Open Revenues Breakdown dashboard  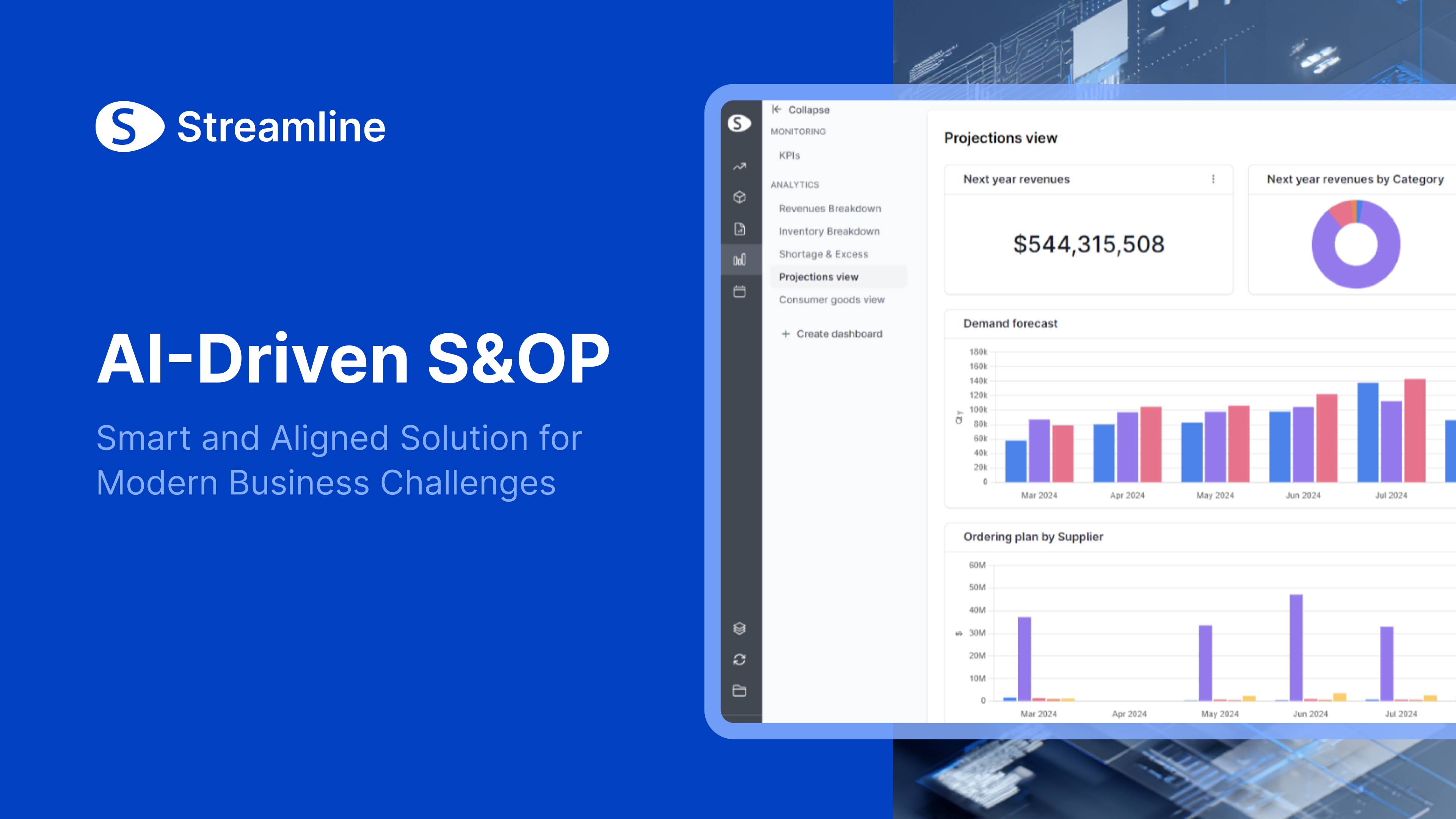click(830, 209)
